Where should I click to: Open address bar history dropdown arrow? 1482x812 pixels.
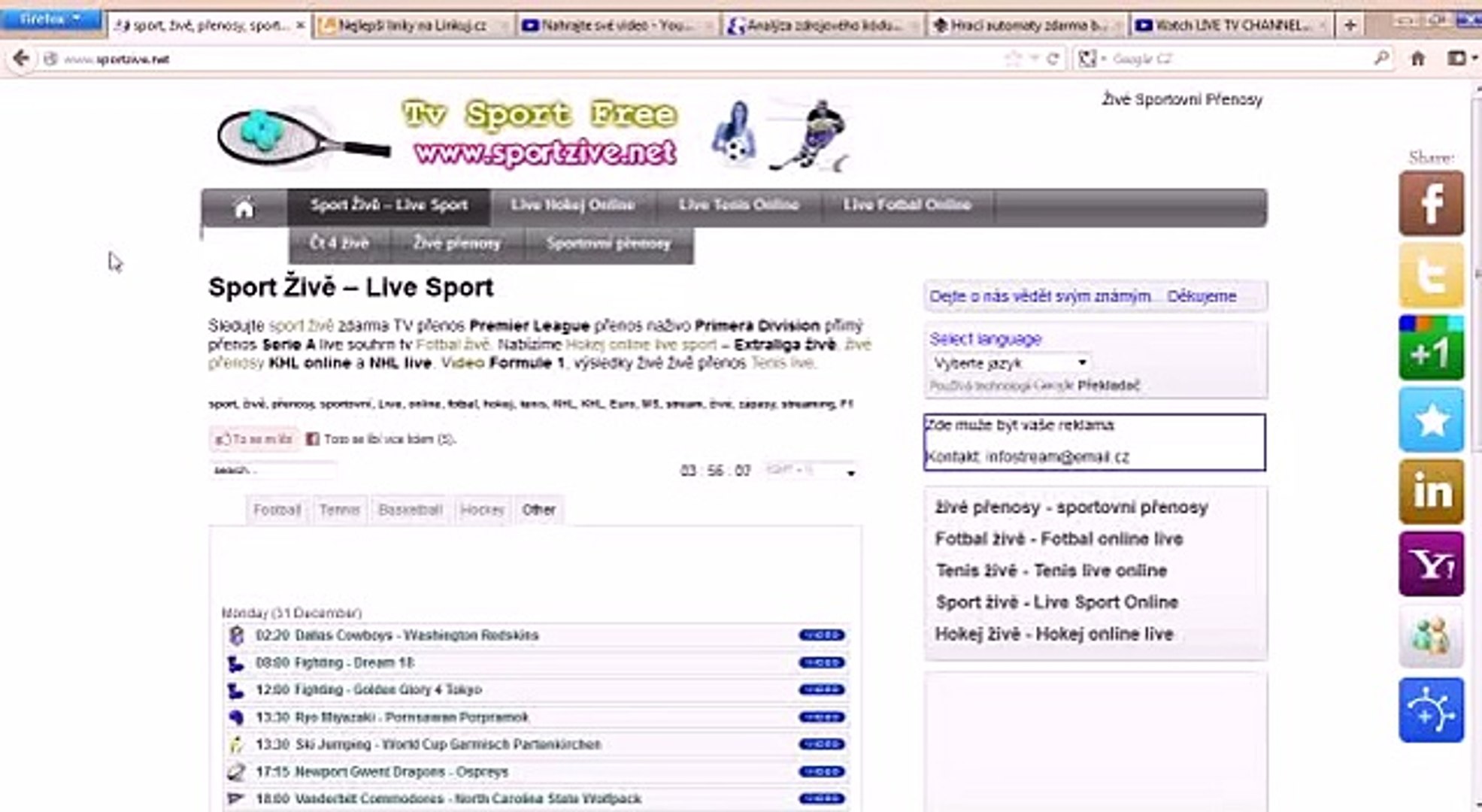1035,59
